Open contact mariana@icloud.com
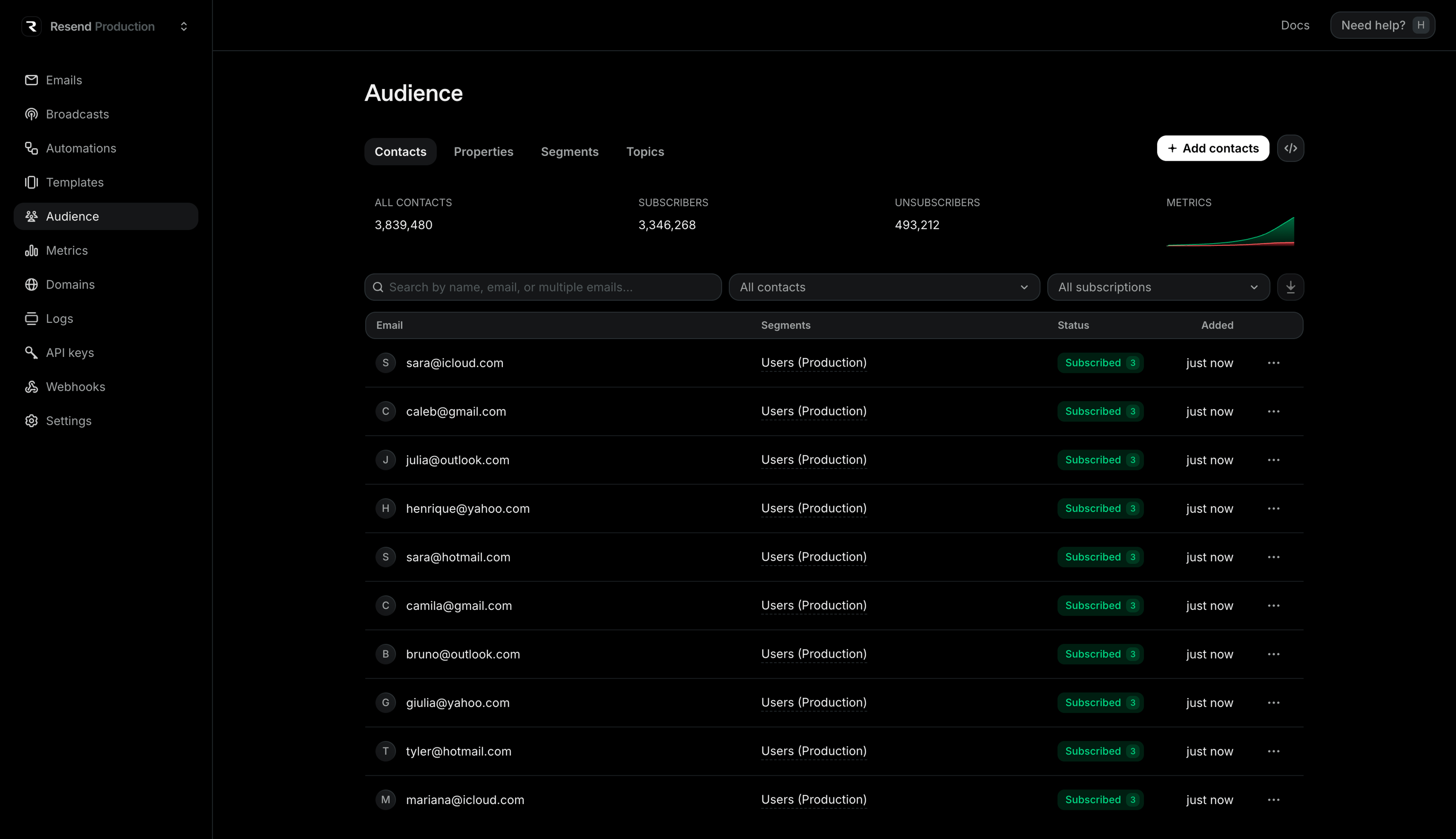1456x839 pixels. 465,800
